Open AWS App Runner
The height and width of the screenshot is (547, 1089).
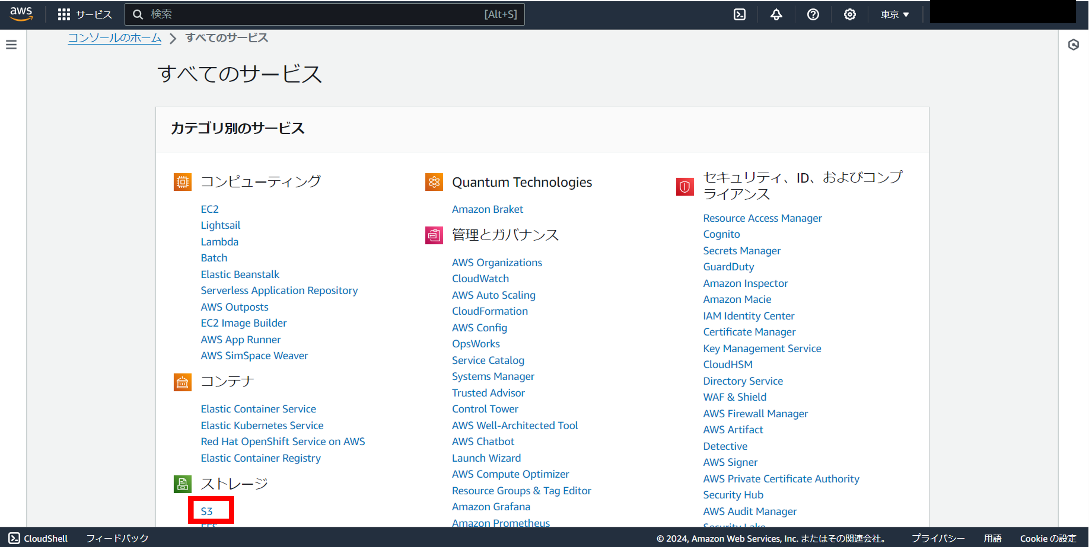(x=241, y=339)
